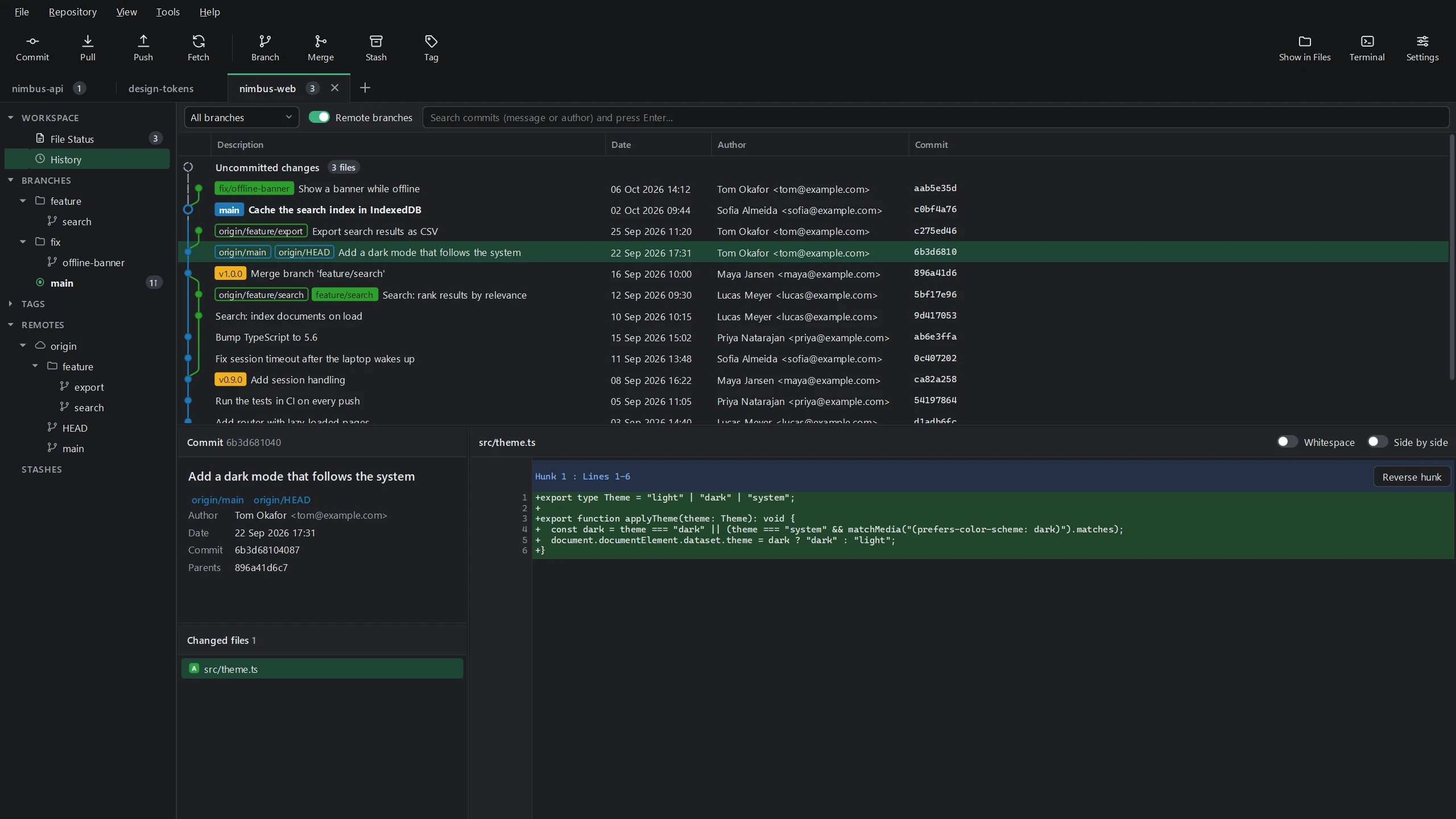Open Show in Files

pyautogui.click(x=1304, y=48)
